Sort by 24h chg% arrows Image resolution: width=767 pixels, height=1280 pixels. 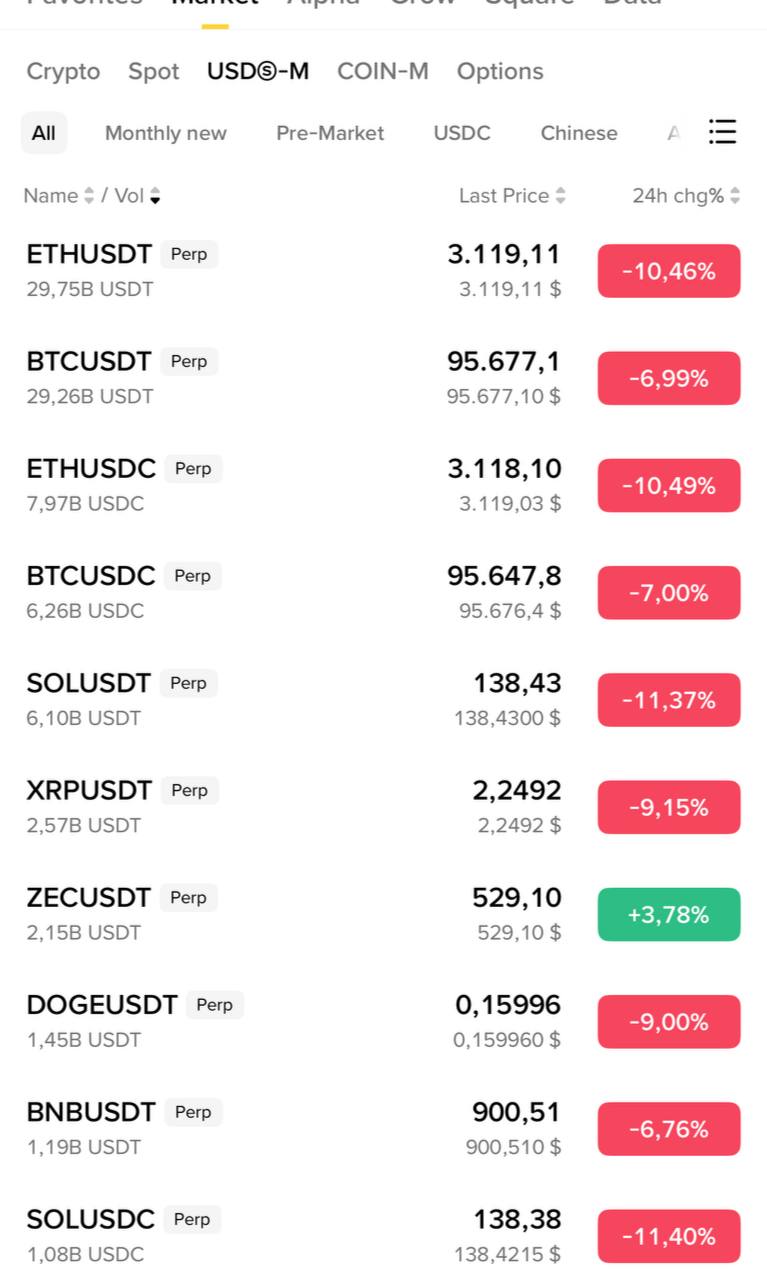pyautogui.click(x=735, y=196)
